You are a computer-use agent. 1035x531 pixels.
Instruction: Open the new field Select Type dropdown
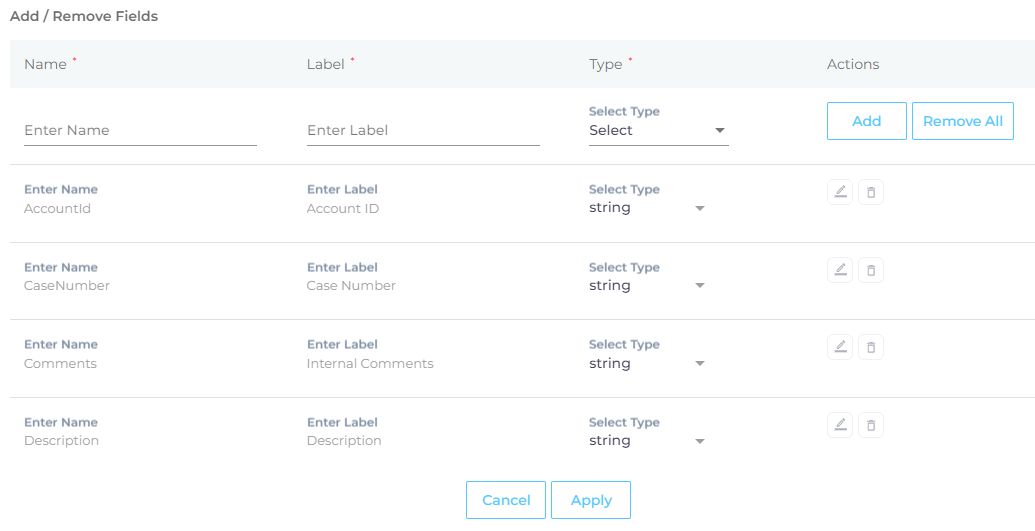coord(658,131)
